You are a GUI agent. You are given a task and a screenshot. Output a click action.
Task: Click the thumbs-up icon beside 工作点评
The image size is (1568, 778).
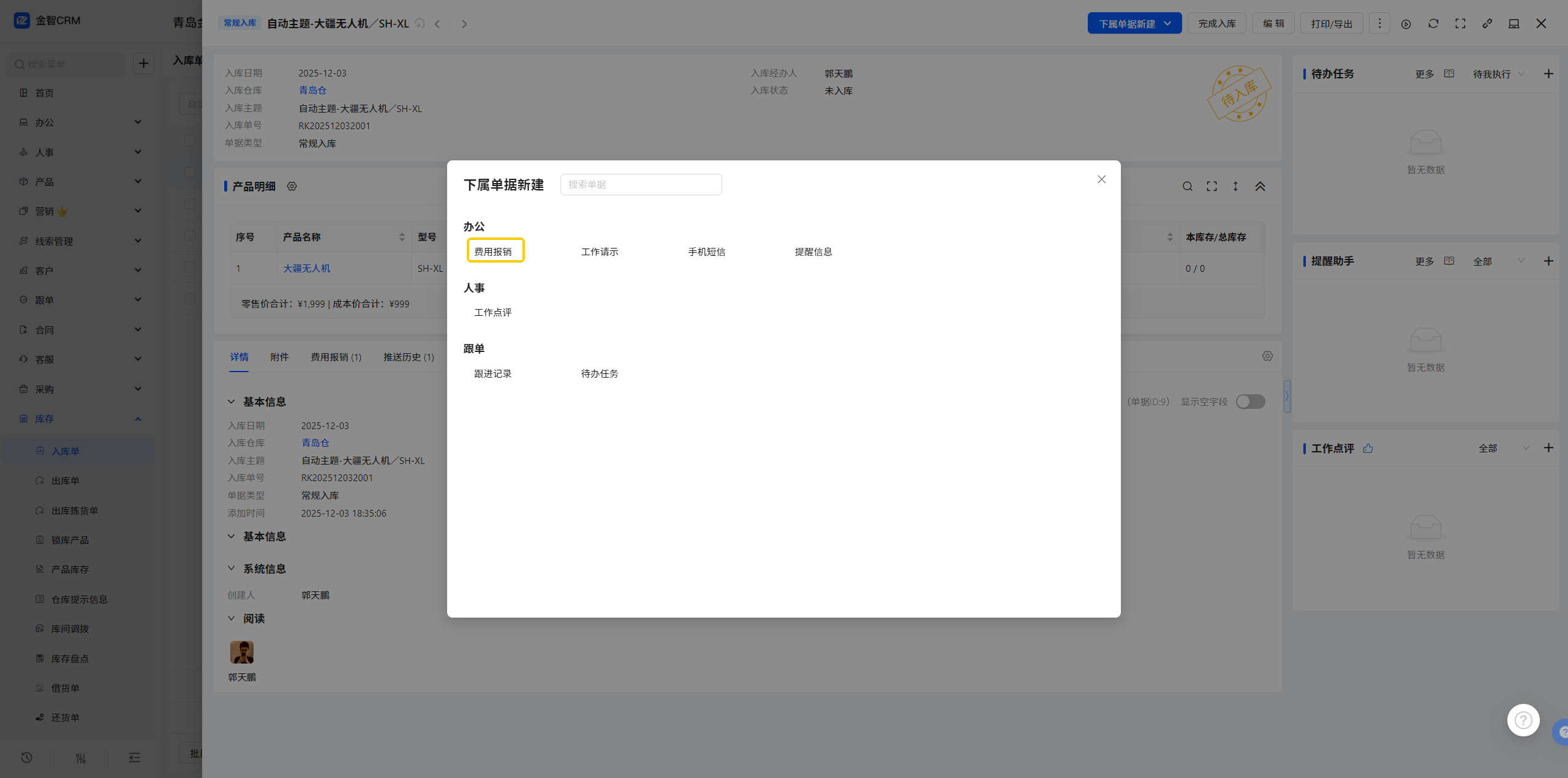[1368, 448]
